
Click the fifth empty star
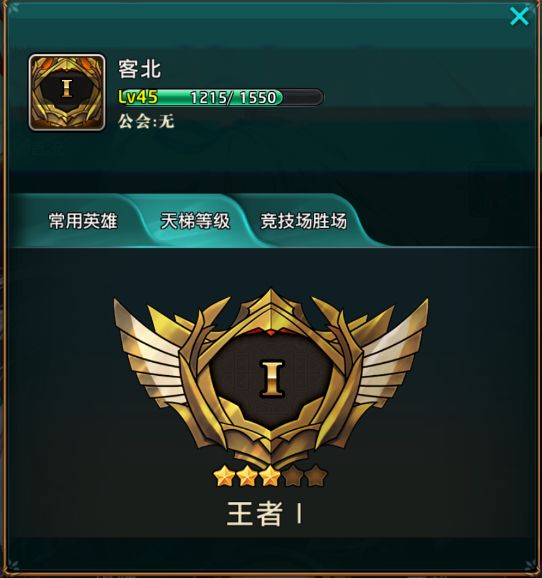tap(316, 476)
